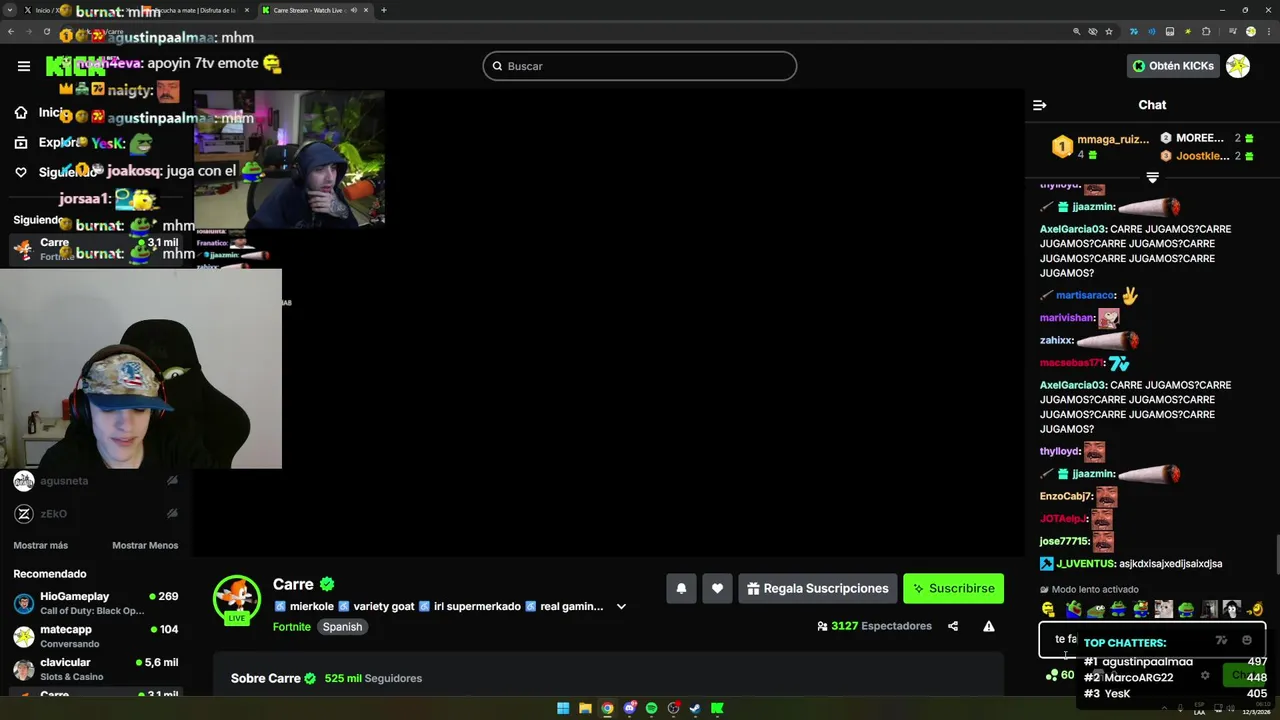This screenshot has width=1280, height=720.
Task: Enable notifications with the bell button
Action: point(681,588)
